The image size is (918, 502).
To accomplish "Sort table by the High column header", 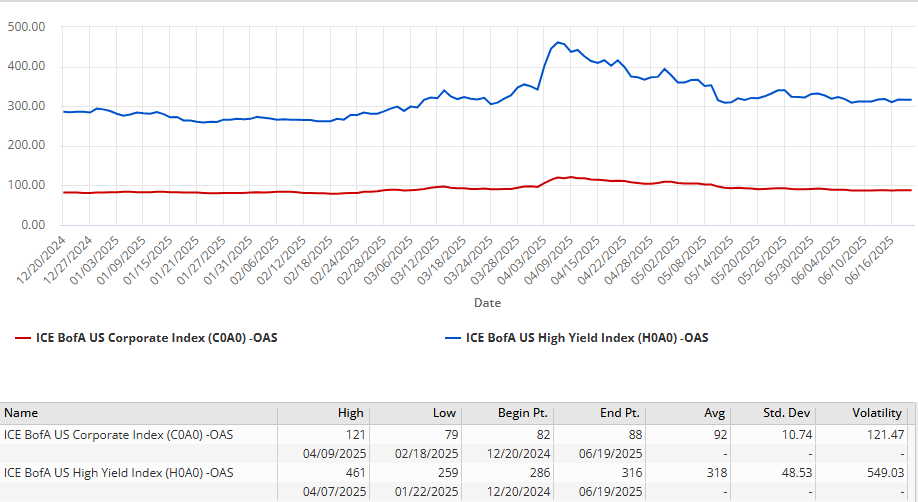I will point(351,413).
